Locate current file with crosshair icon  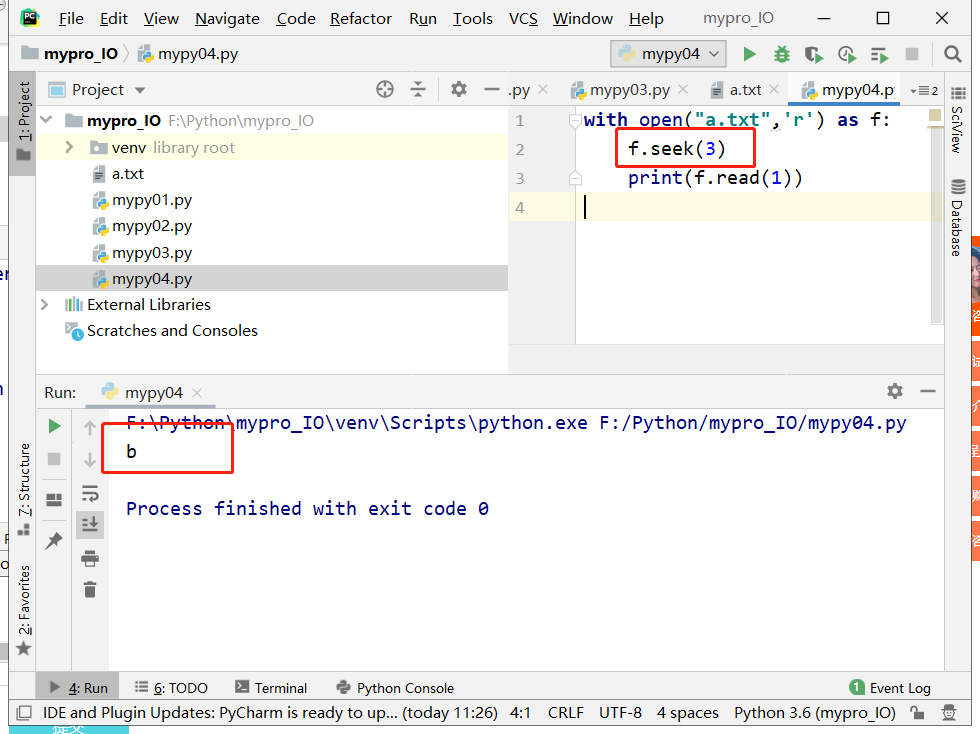pos(385,89)
